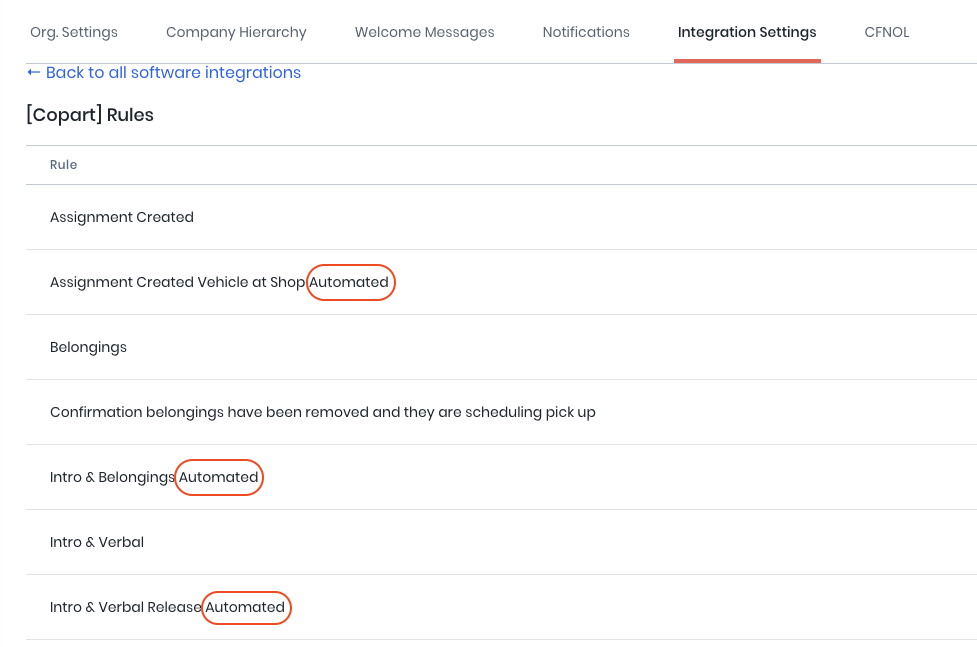This screenshot has height=647, width=977.
Task: Click the back arrow before the integrations link
Action: click(x=33, y=72)
